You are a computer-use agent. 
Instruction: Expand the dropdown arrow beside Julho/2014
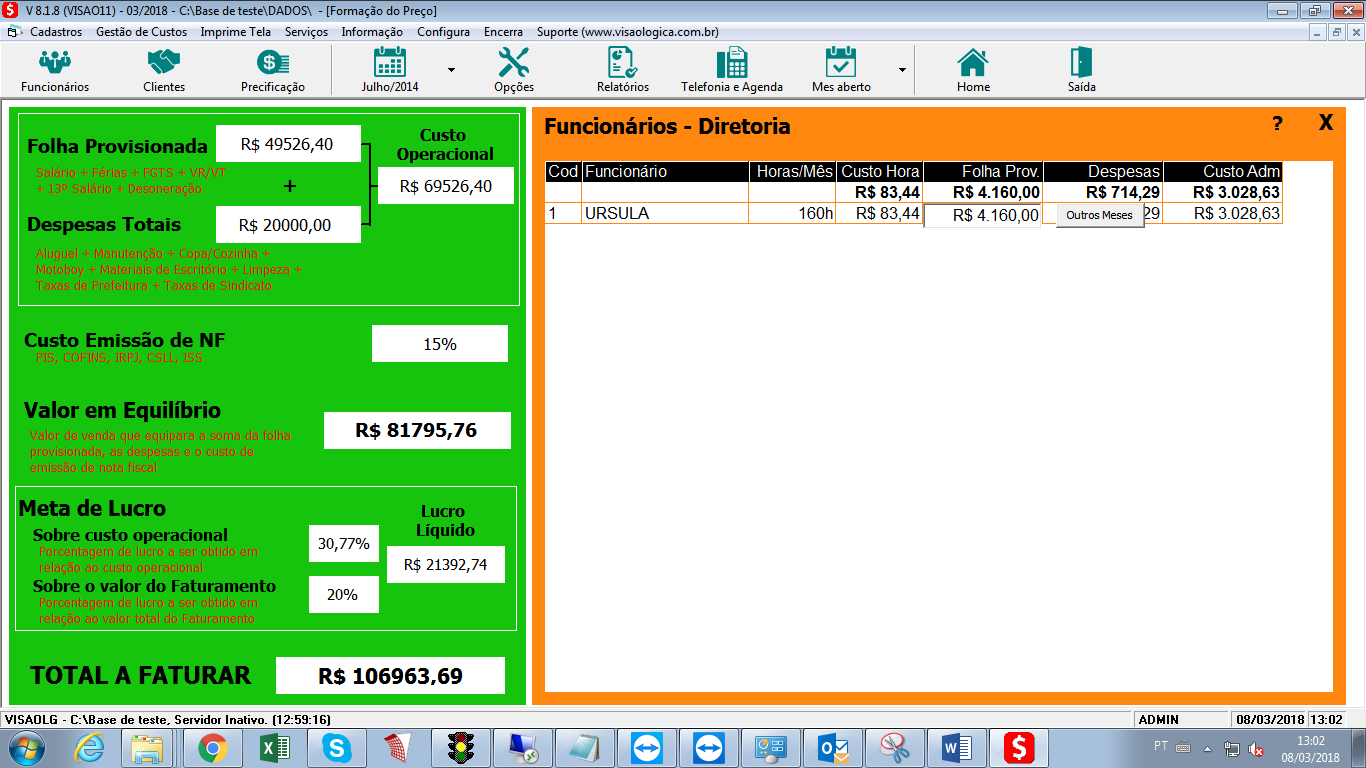tap(451, 70)
